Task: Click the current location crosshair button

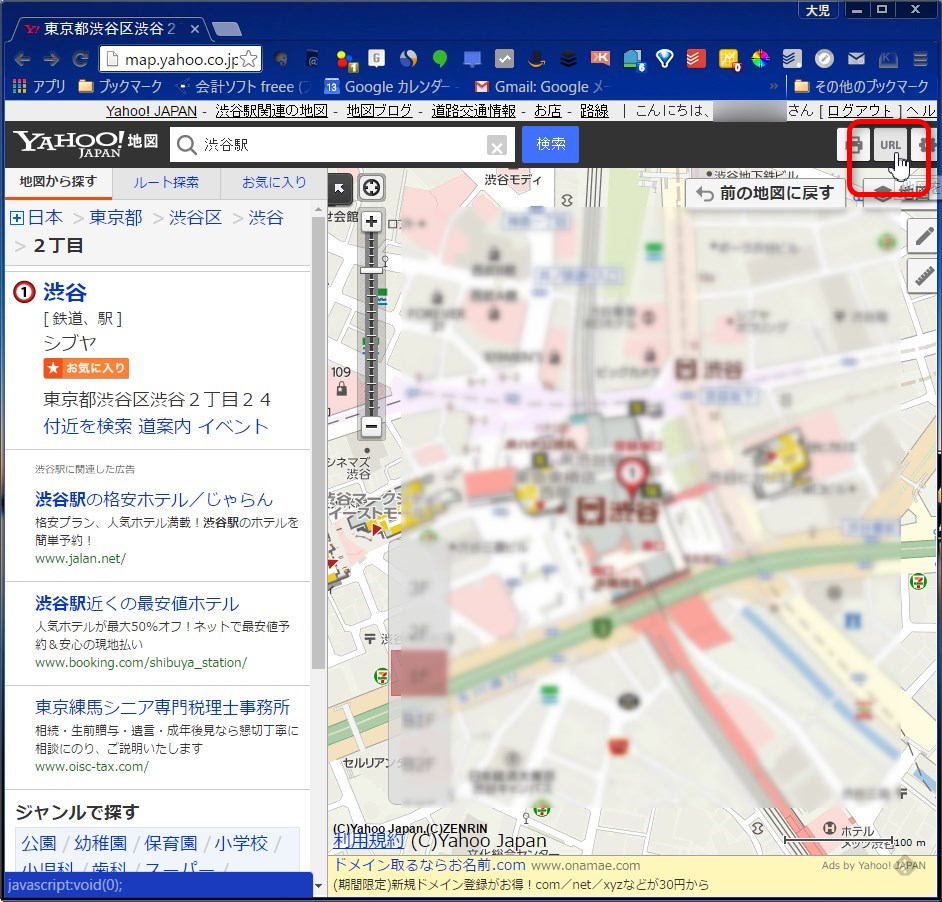Action: [371, 188]
